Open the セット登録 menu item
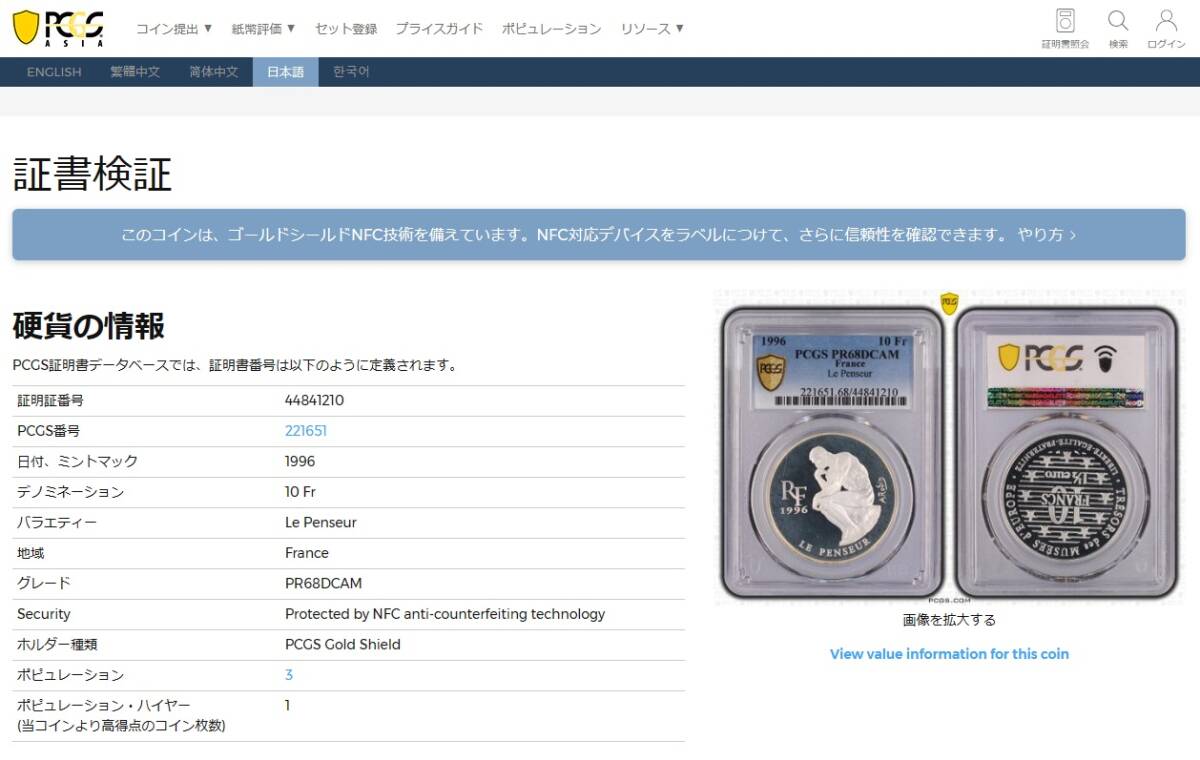This screenshot has height=760, width=1200. point(346,29)
